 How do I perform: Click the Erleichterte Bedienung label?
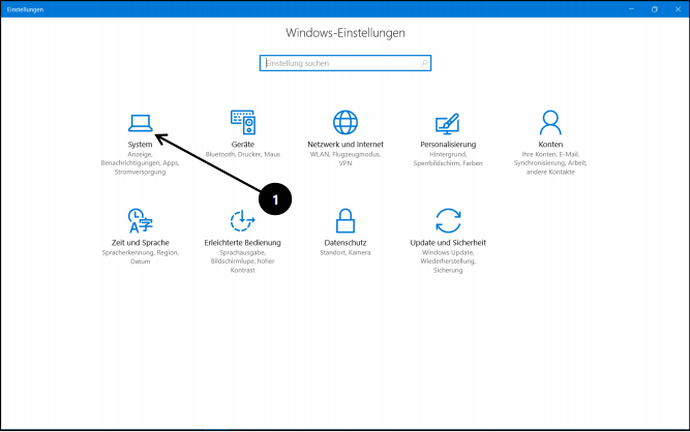tap(242, 242)
